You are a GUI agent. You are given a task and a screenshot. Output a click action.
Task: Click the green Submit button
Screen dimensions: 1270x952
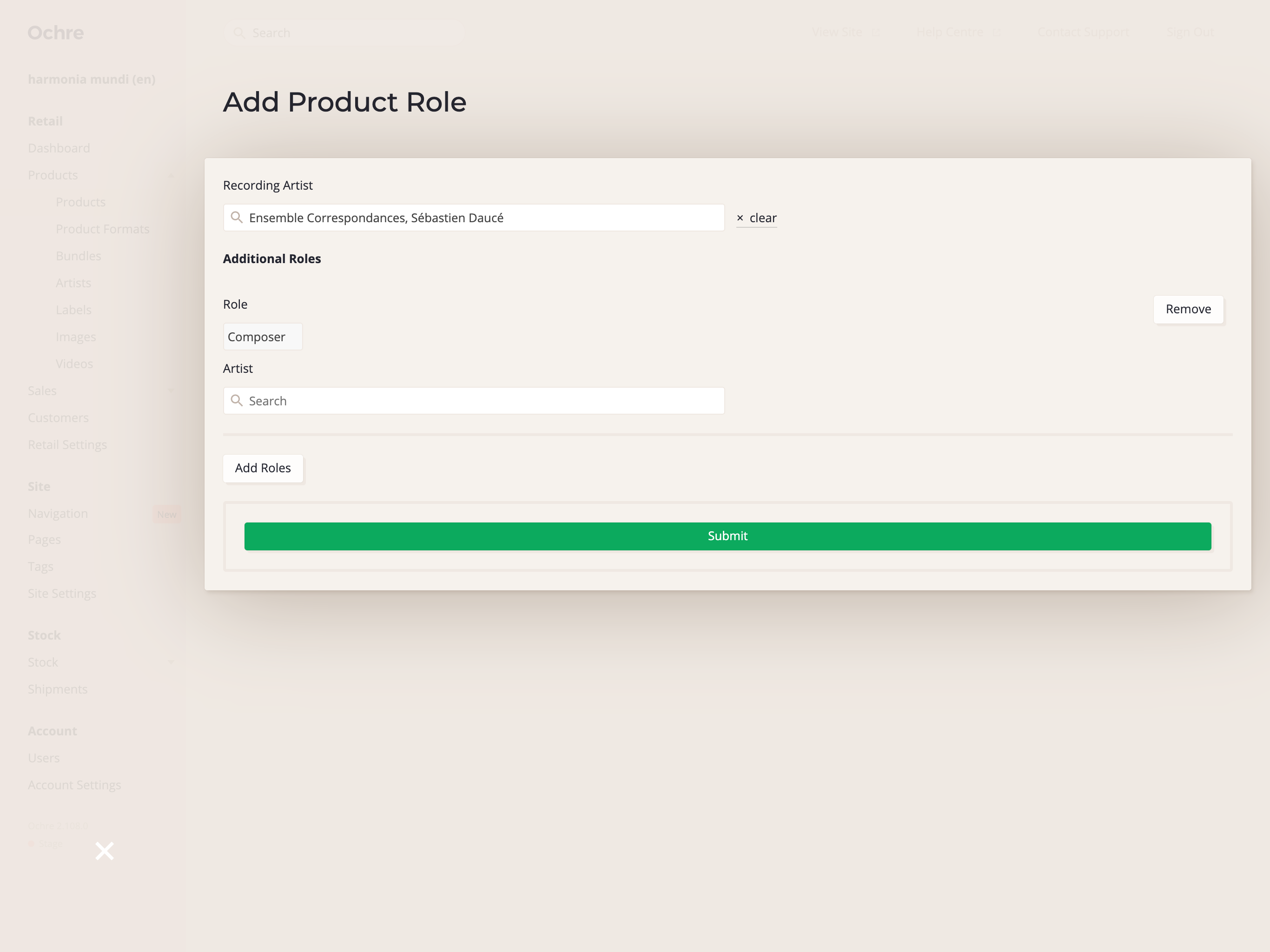[727, 536]
